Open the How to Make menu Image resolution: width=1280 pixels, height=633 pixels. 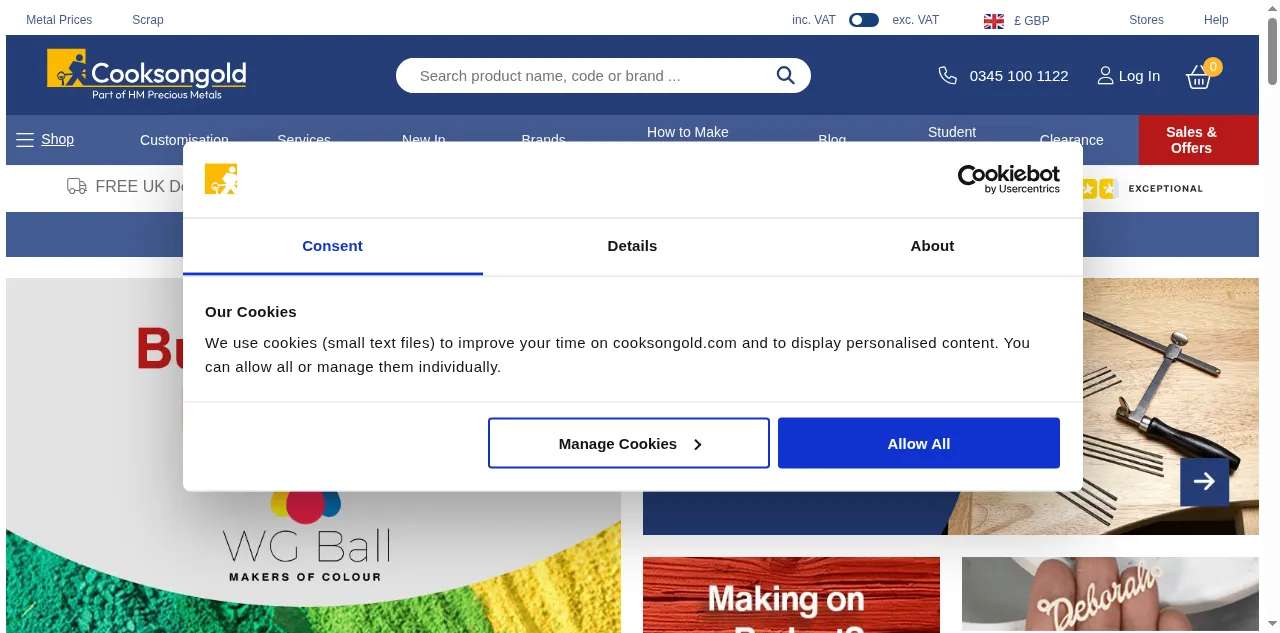(688, 132)
